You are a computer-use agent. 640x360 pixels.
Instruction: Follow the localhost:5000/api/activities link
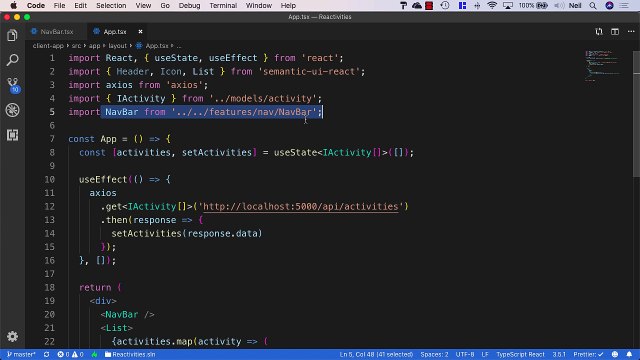[300, 207]
